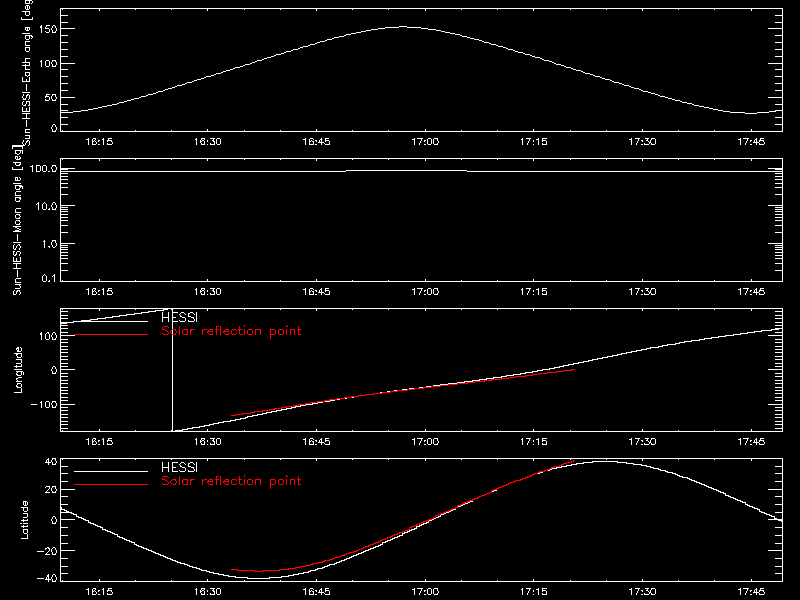The image size is (800, 600).
Task: Click the 50 tick on Earth angle axis
Action: tap(51, 97)
